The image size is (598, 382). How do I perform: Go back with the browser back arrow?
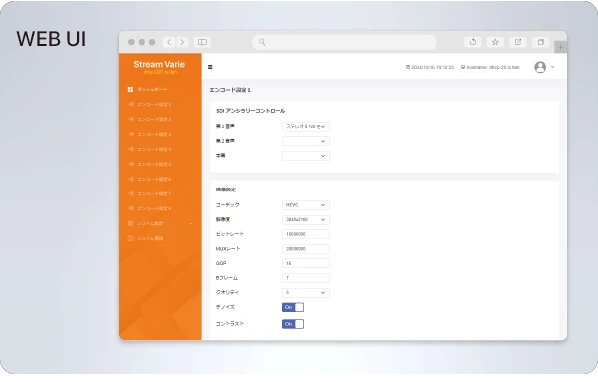pyautogui.click(x=169, y=42)
